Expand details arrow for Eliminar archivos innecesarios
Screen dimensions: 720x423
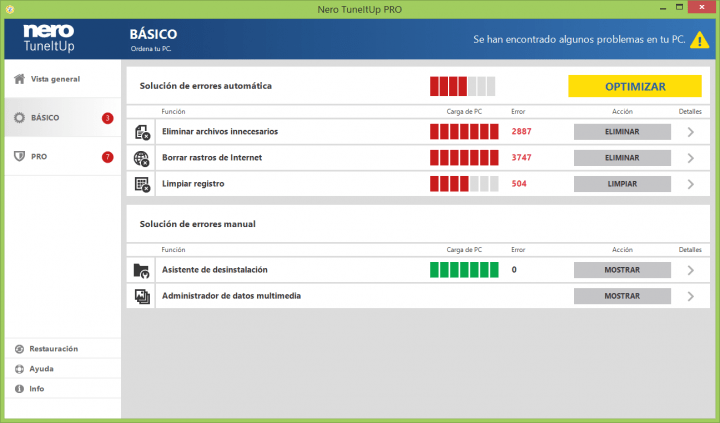(x=691, y=132)
